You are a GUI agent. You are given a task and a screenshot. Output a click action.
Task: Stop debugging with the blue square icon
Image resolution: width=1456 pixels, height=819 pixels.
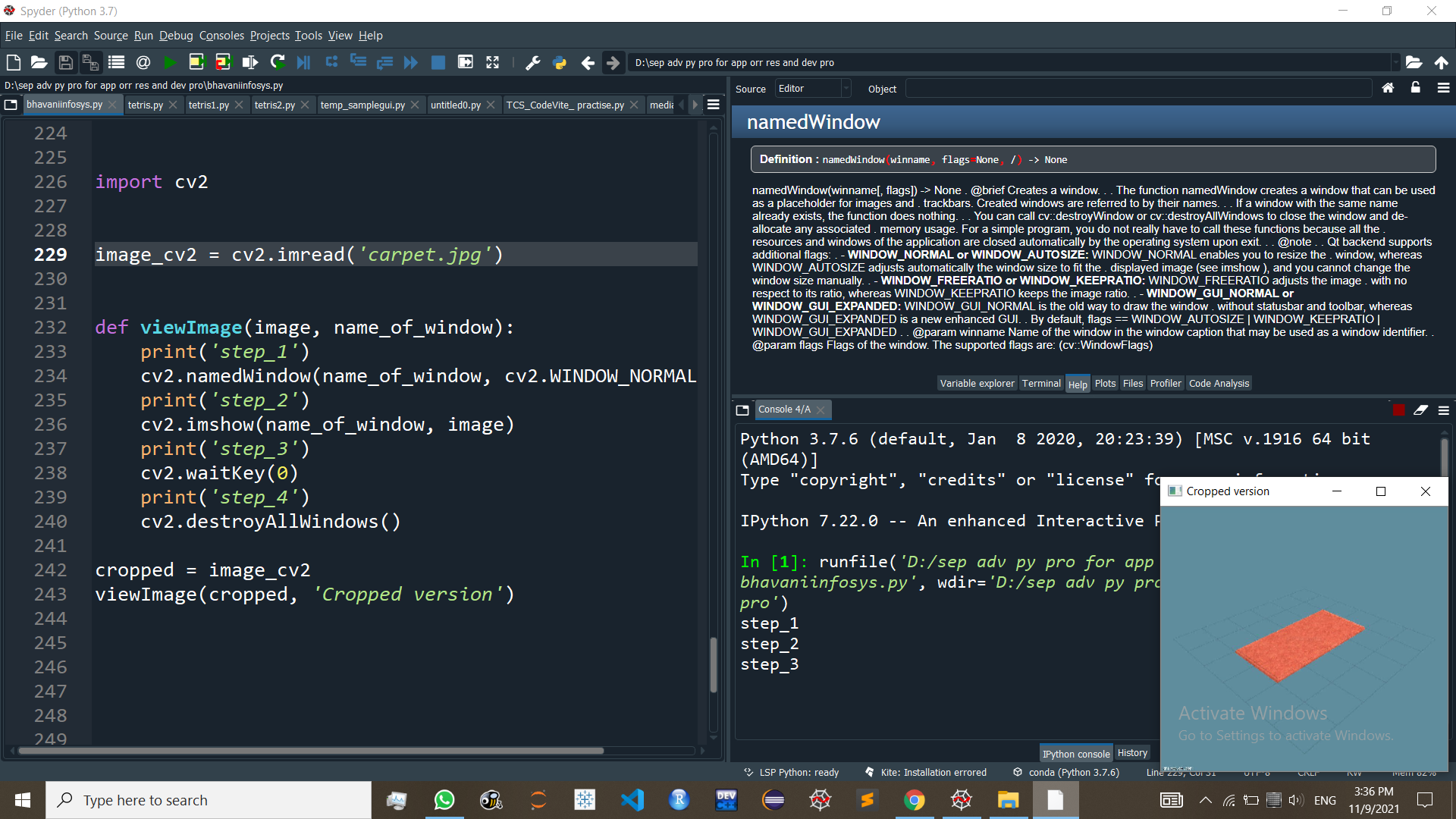tap(438, 62)
